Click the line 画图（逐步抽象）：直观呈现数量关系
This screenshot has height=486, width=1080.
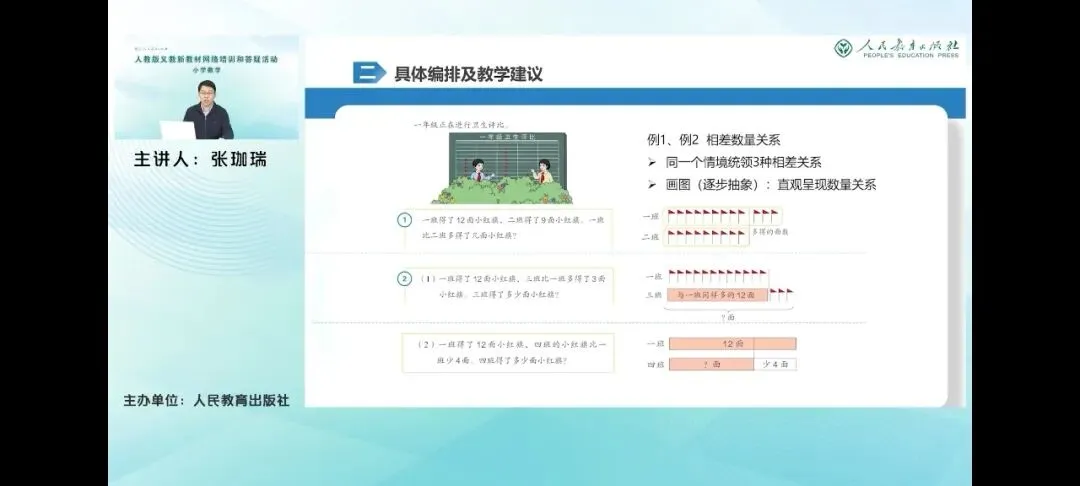point(771,184)
